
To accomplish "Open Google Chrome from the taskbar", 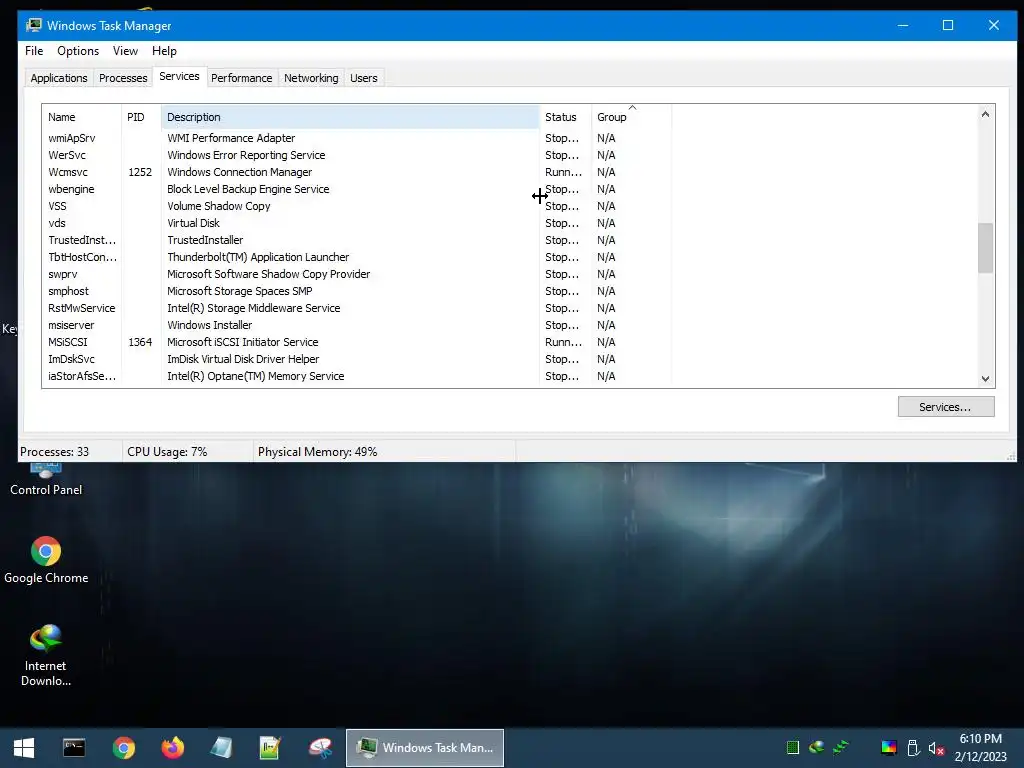I will 123,748.
